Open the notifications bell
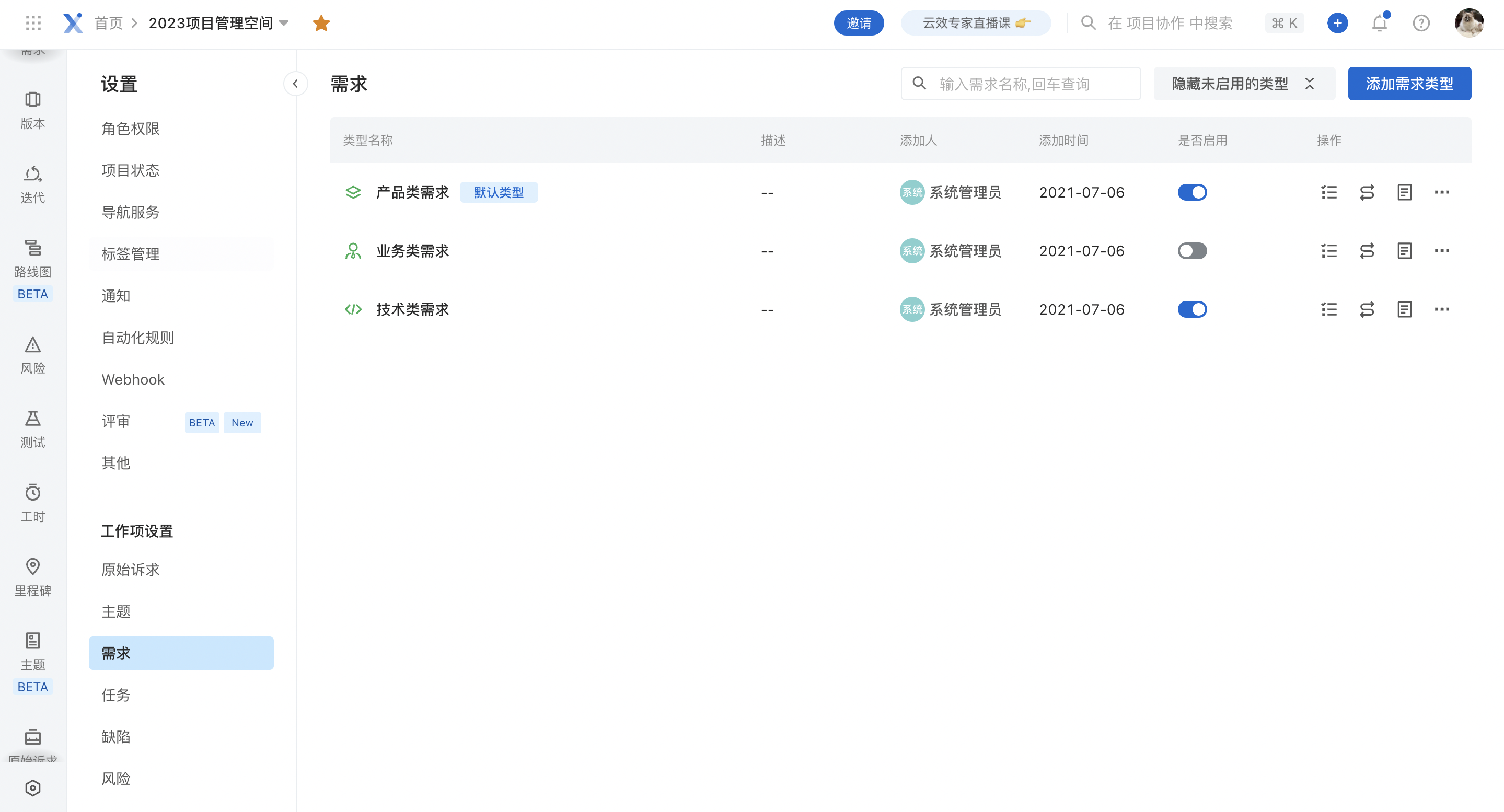Viewport: 1504px width, 812px height. pyautogui.click(x=1380, y=23)
